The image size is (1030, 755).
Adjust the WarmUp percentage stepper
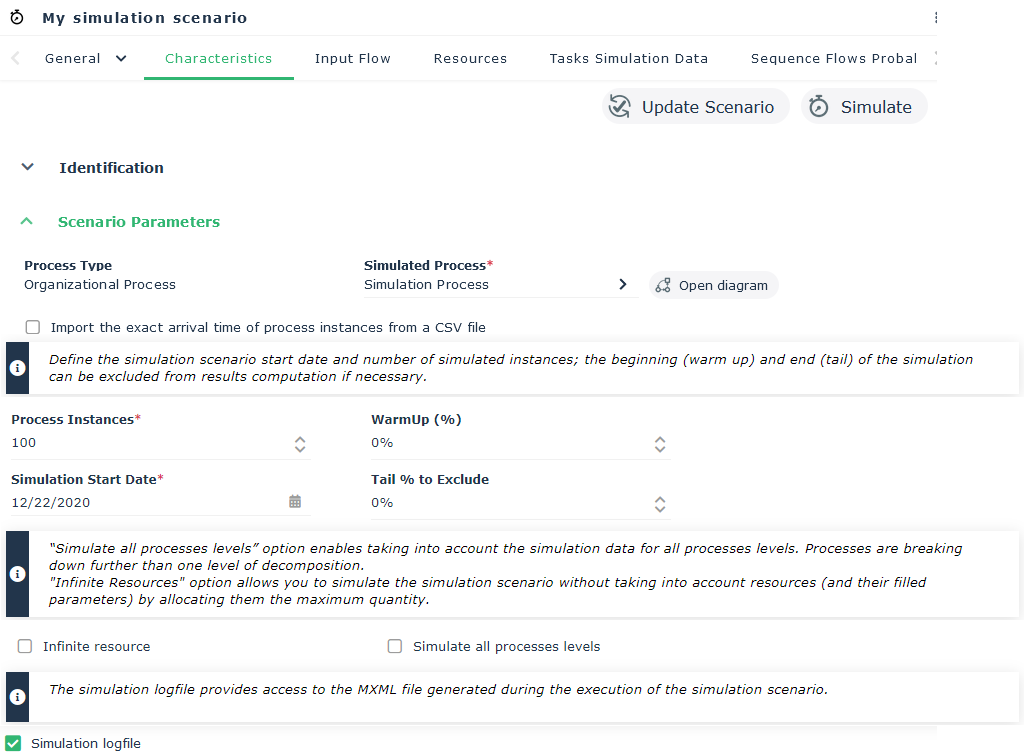pyautogui.click(x=659, y=443)
